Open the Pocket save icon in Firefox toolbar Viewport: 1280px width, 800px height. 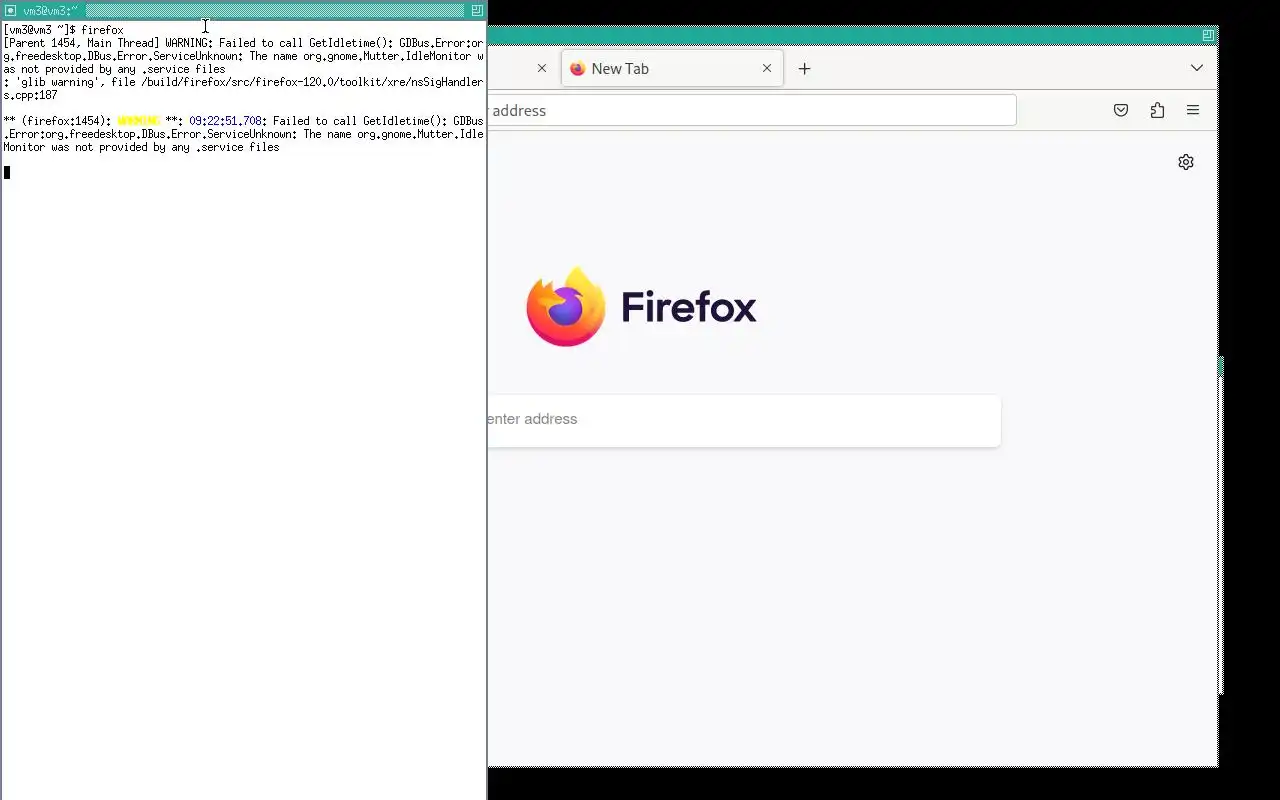tap(1121, 110)
